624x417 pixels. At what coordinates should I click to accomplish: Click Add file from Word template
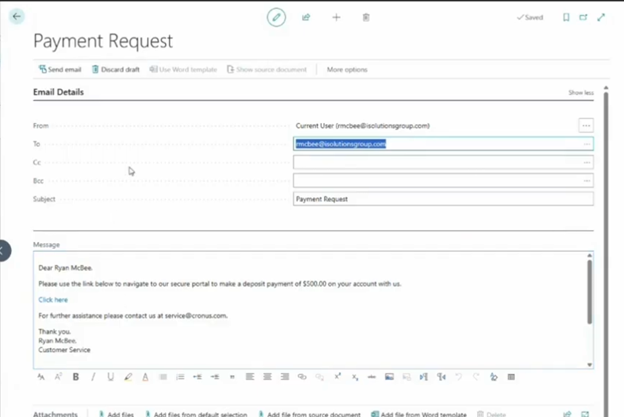click(419, 414)
